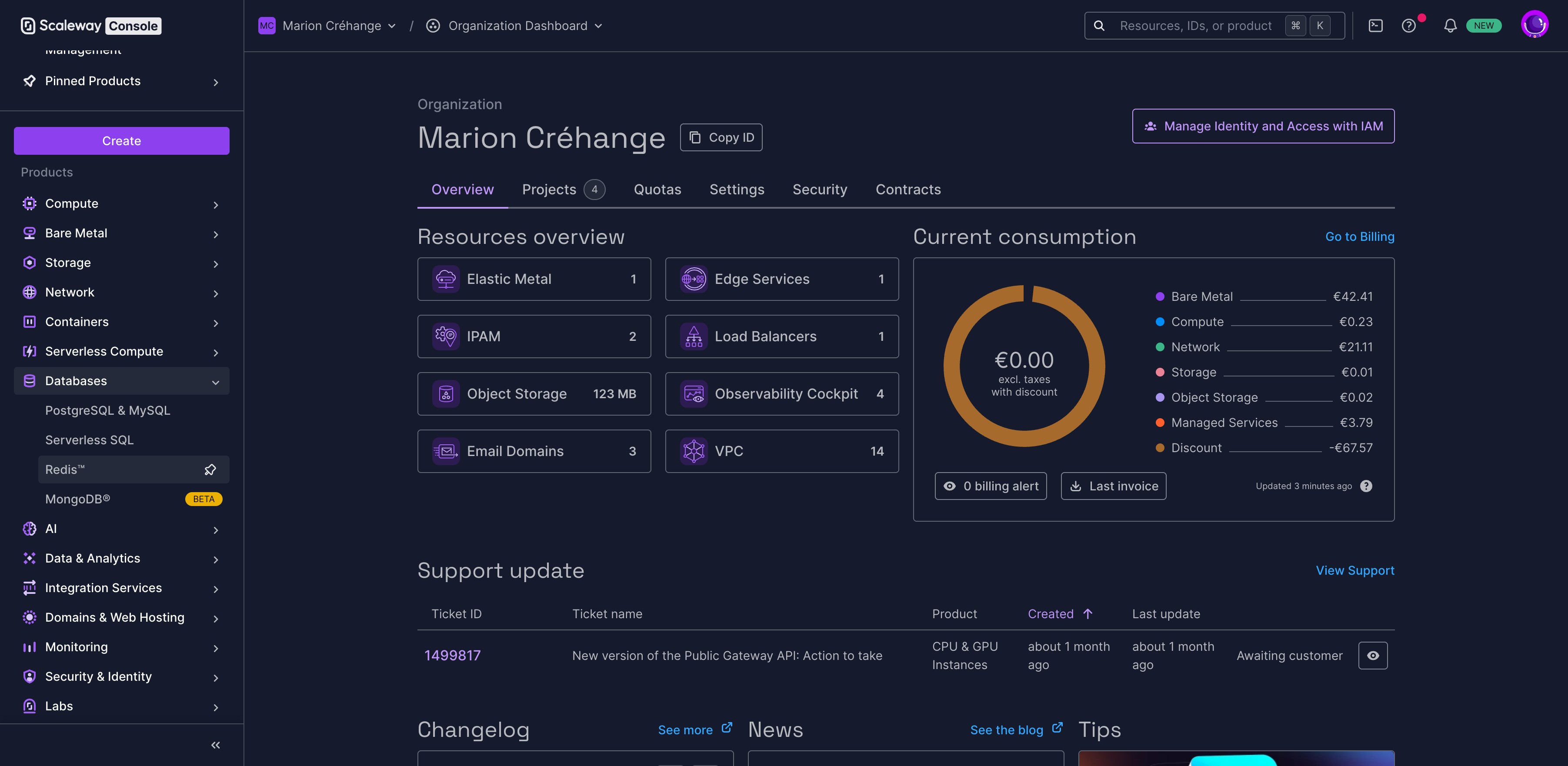Click the search magnifier icon

1099,26
